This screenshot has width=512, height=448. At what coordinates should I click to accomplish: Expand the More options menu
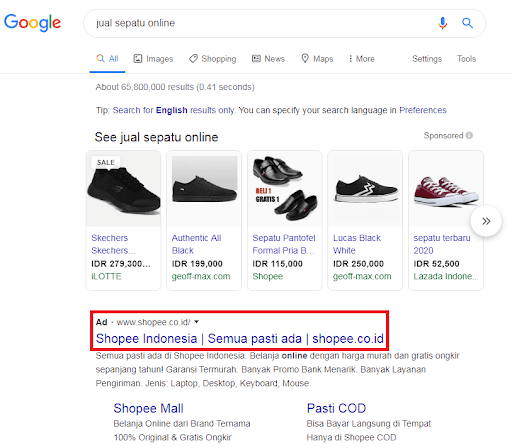click(x=361, y=59)
